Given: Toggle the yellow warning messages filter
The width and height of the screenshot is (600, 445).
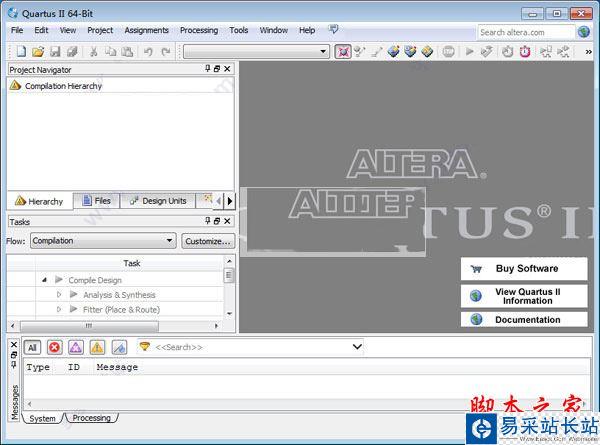Looking at the screenshot, I should 97,347.
